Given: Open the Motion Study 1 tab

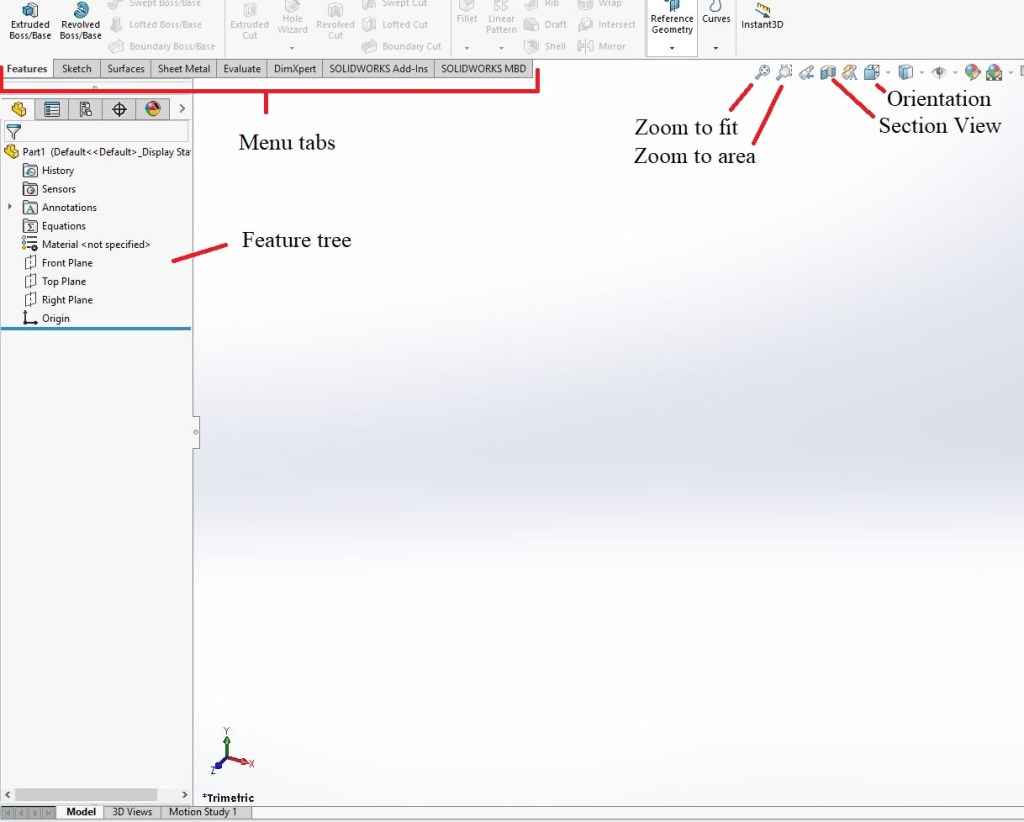Looking at the screenshot, I should pyautogui.click(x=203, y=812).
